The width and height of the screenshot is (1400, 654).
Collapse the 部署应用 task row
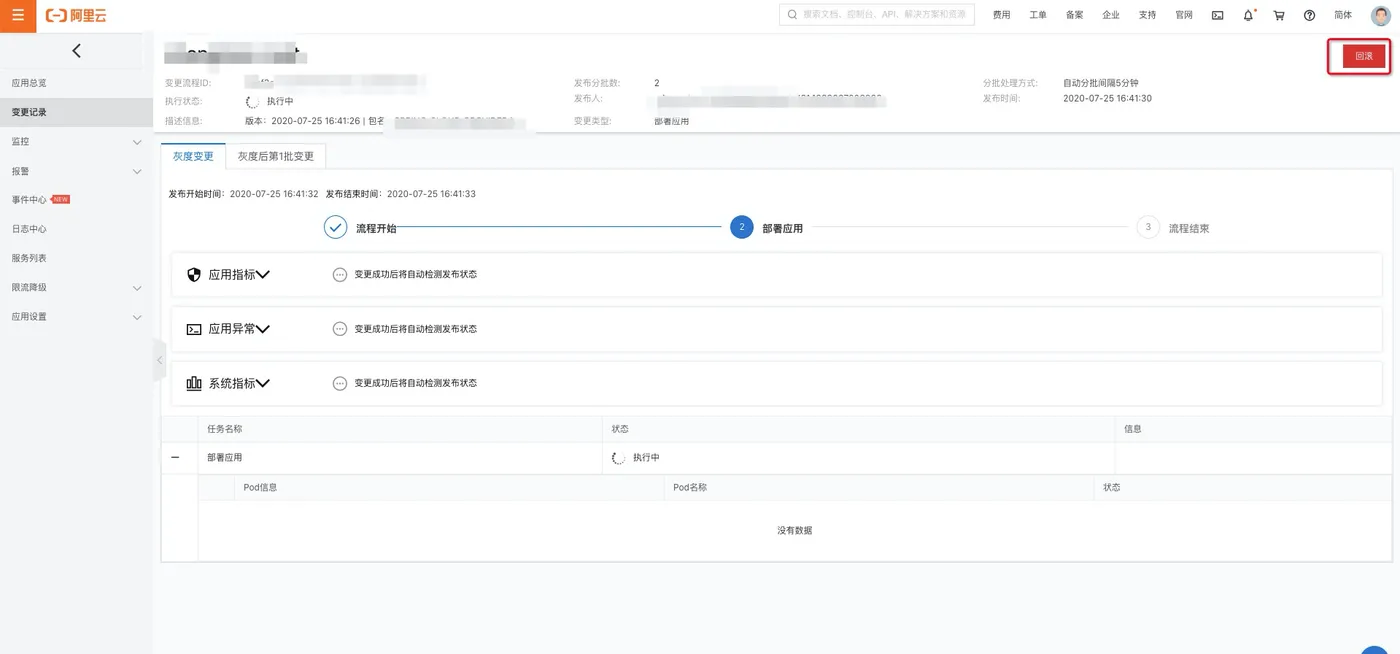coord(175,457)
